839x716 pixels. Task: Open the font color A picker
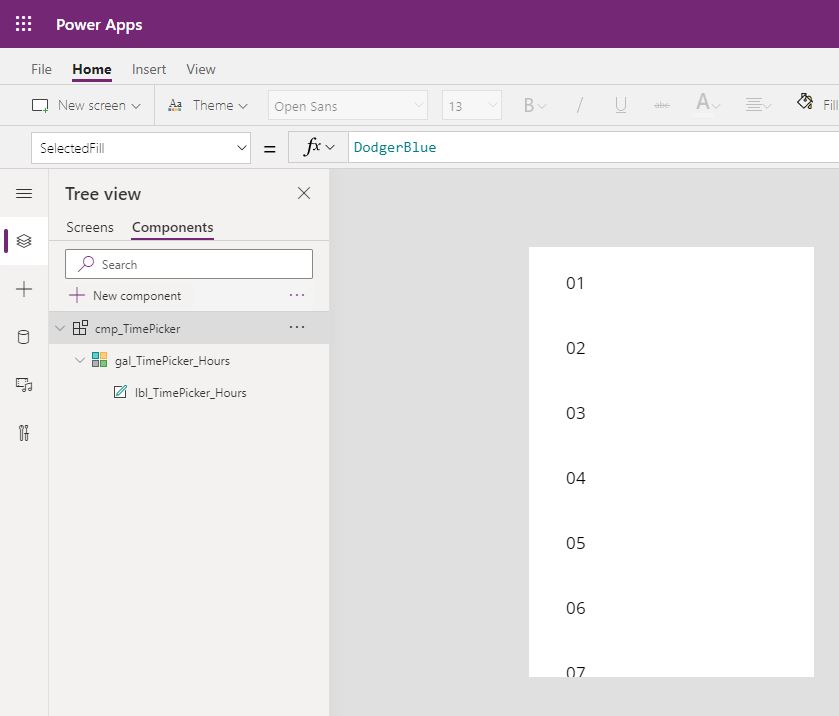point(707,103)
